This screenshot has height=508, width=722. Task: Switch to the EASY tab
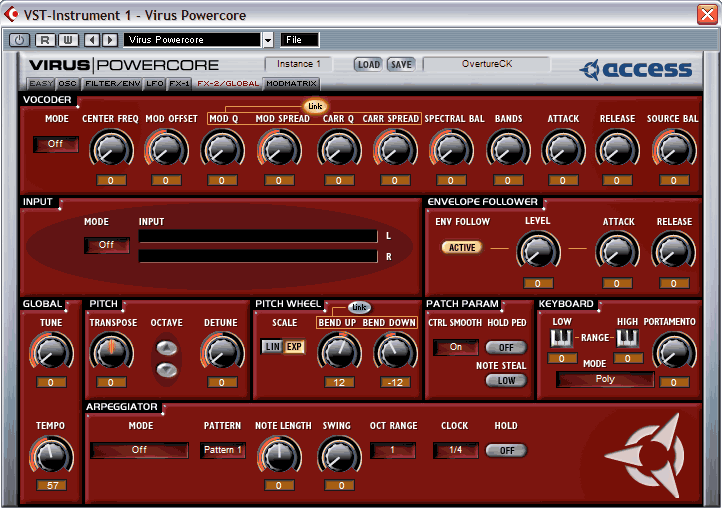click(x=41, y=84)
